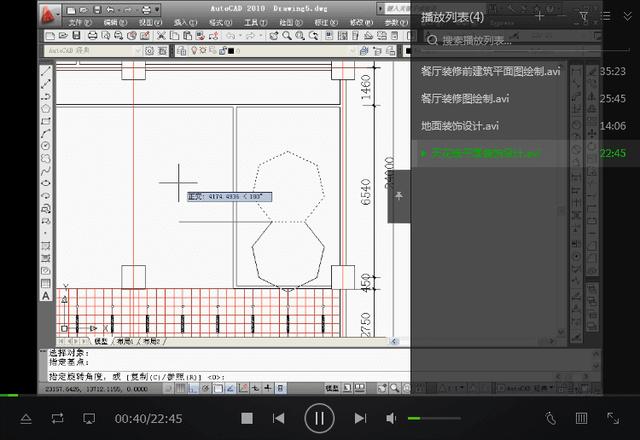The width and height of the screenshot is (640, 440).
Task: Mute the player speaker icon
Action: [x=391, y=418]
